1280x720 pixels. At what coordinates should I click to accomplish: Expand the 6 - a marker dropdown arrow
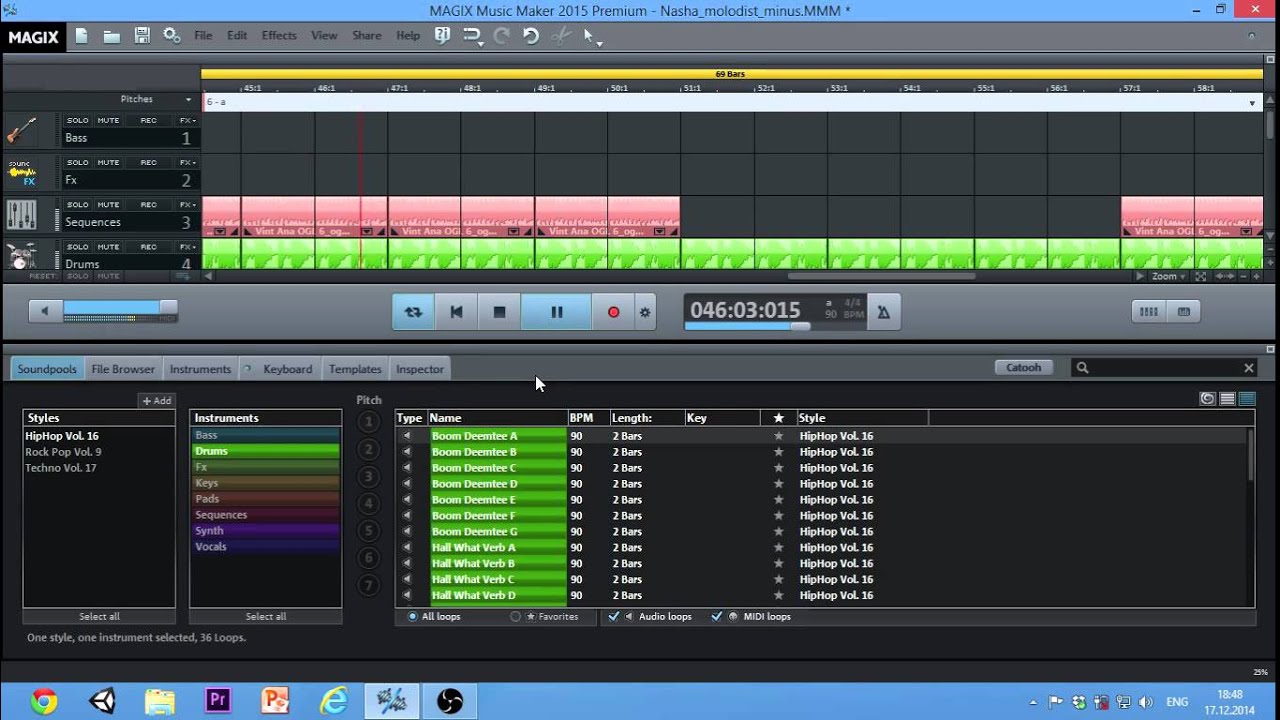tap(1252, 103)
